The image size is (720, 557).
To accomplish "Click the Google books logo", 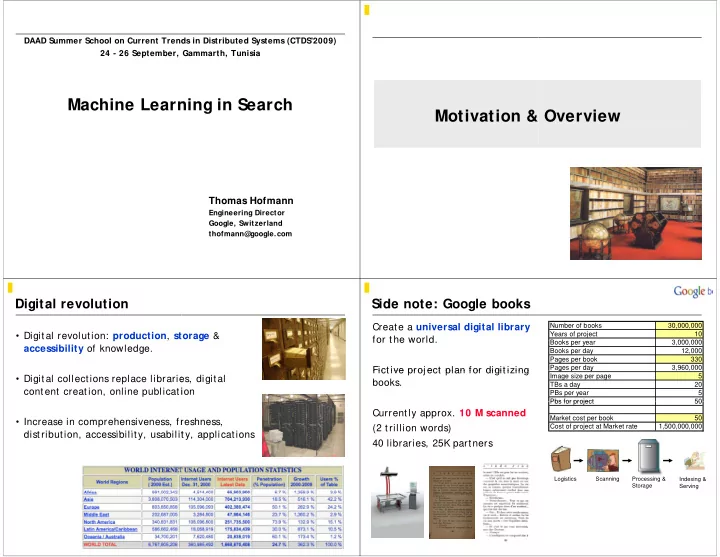I will [x=693, y=291].
